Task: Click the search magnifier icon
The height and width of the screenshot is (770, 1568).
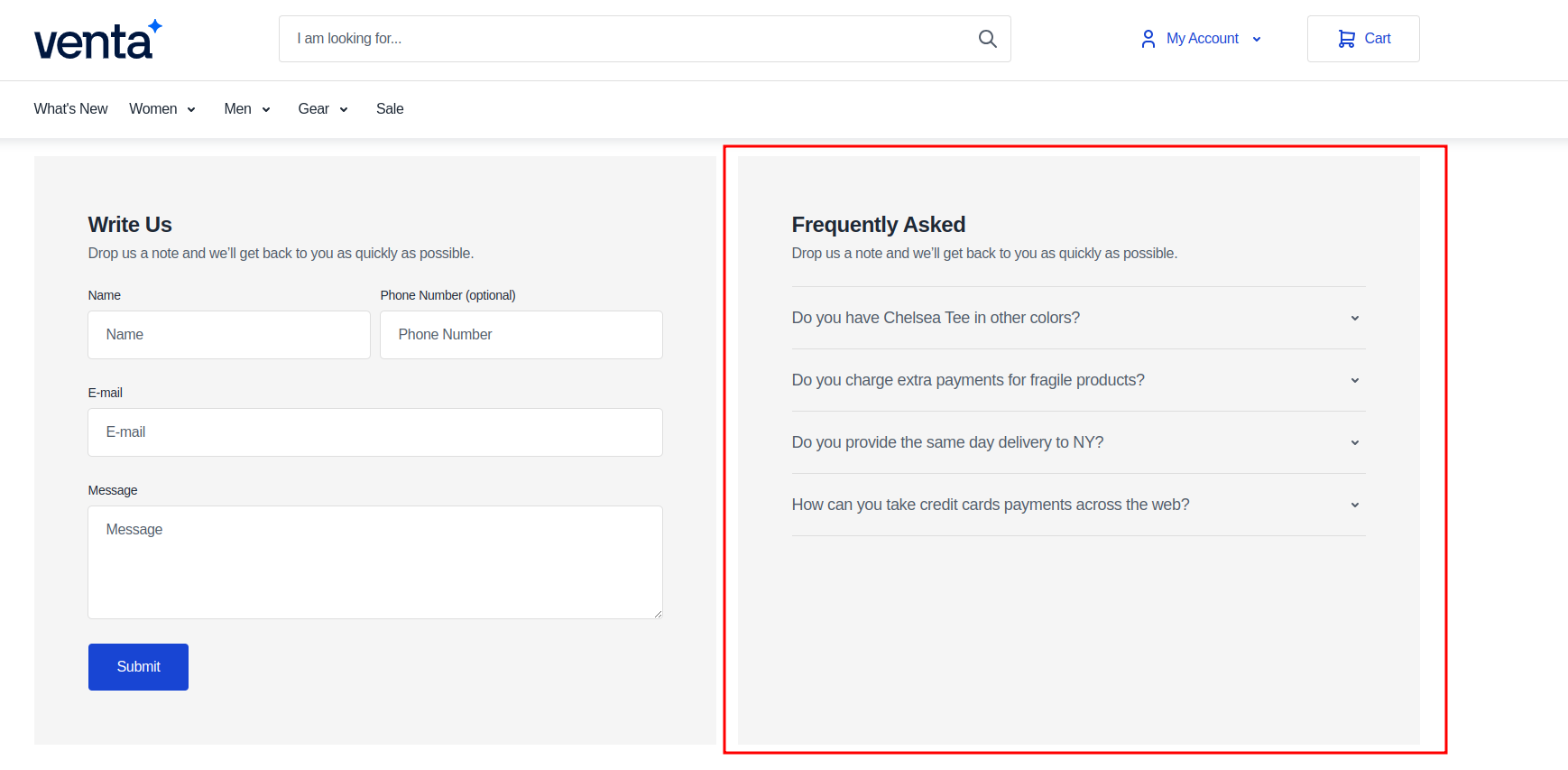Action: pyautogui.click(x=987, y=39)
